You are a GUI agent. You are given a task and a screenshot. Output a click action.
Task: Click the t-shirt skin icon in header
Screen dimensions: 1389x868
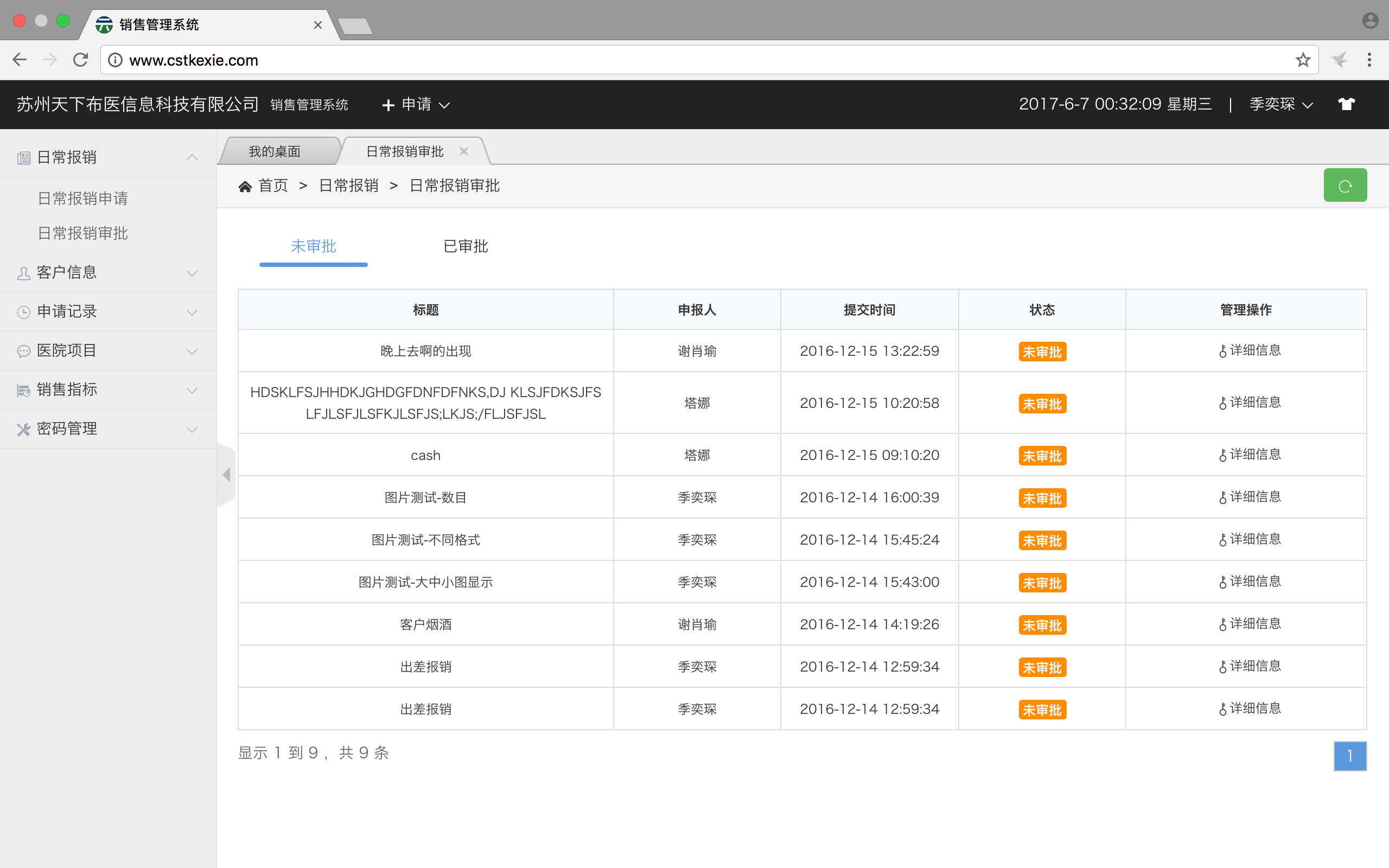pos(1346,104)
